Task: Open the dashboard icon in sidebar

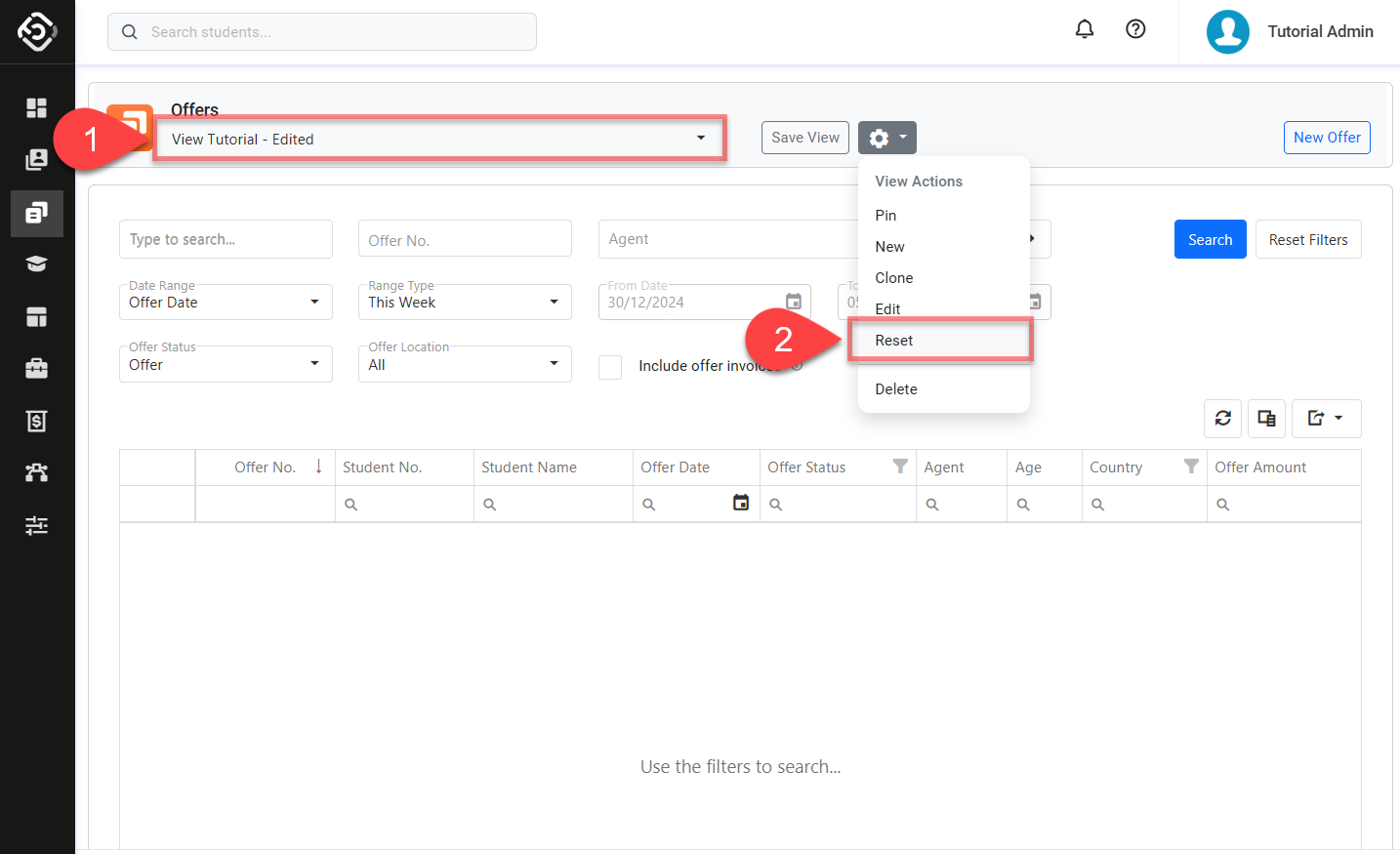Action: click(36, 107)
